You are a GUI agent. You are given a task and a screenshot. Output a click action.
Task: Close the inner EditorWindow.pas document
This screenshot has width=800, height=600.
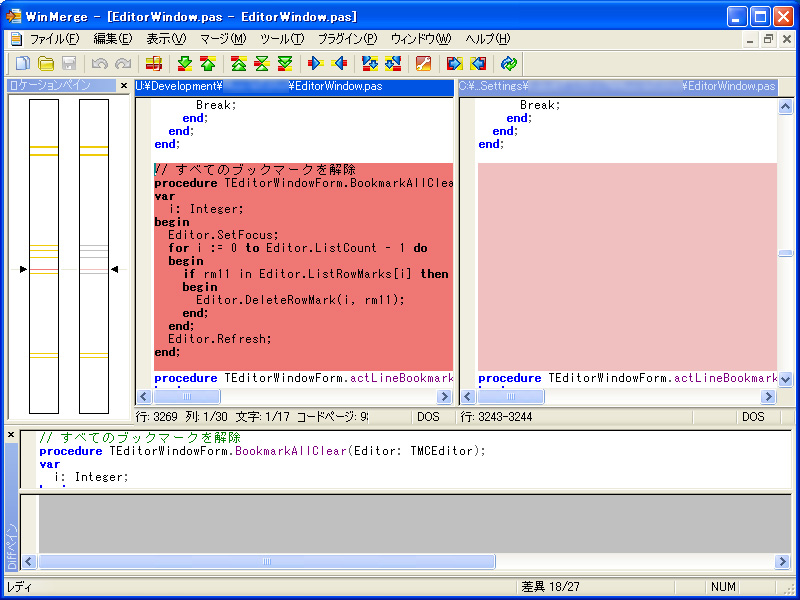pos(786,39)
